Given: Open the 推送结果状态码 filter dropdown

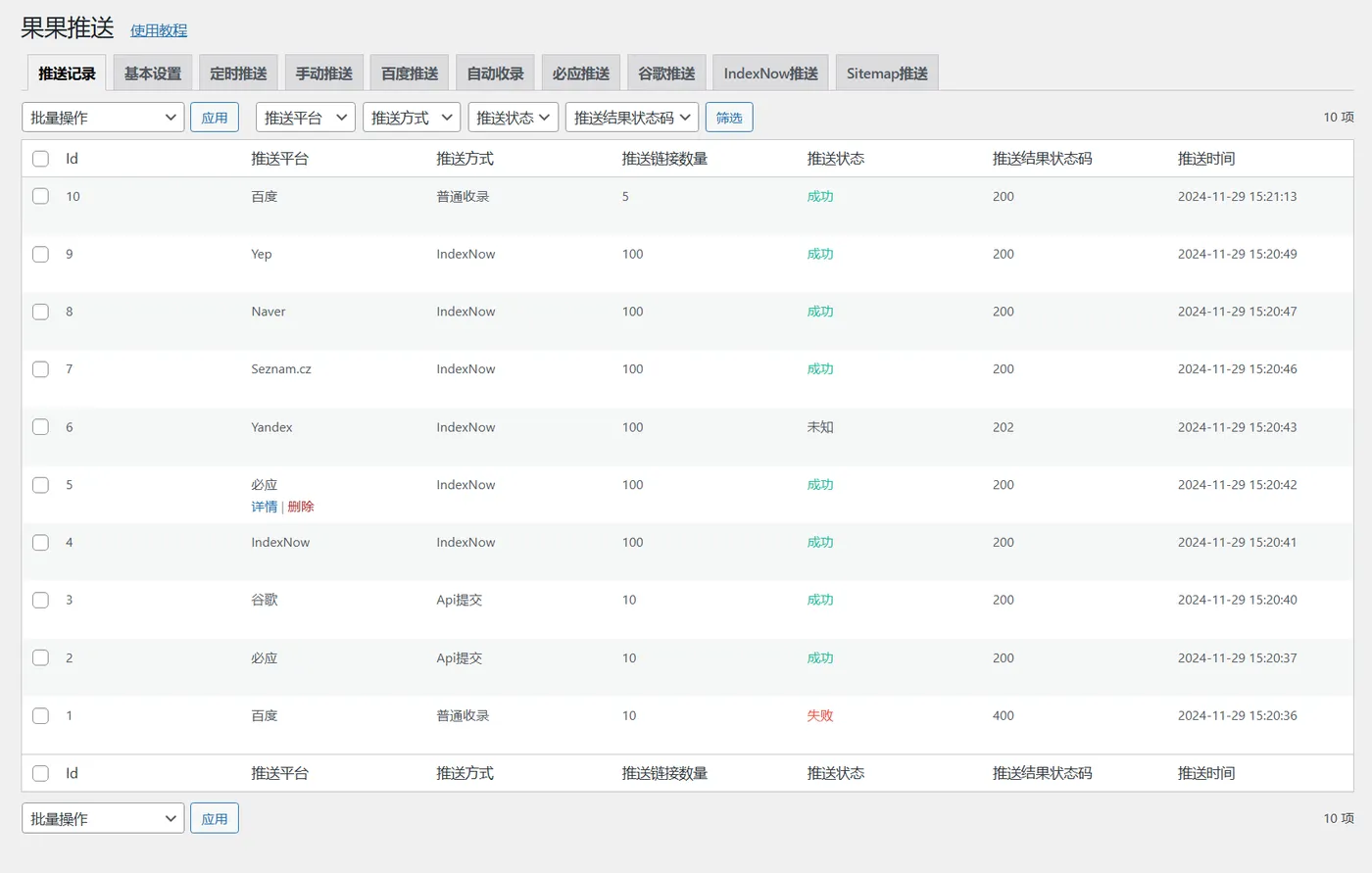Looking at the screenshot, I should click(632, 118).
